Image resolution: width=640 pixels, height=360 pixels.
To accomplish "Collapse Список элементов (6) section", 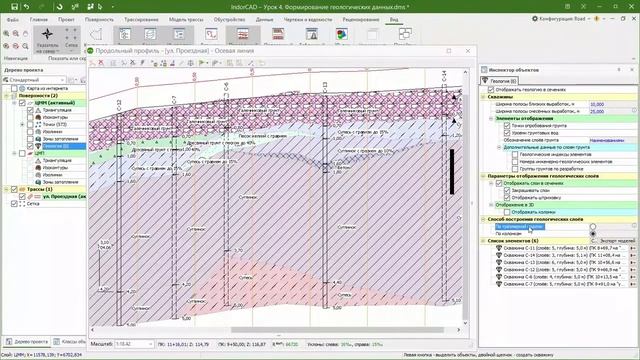I will [483, 241].
